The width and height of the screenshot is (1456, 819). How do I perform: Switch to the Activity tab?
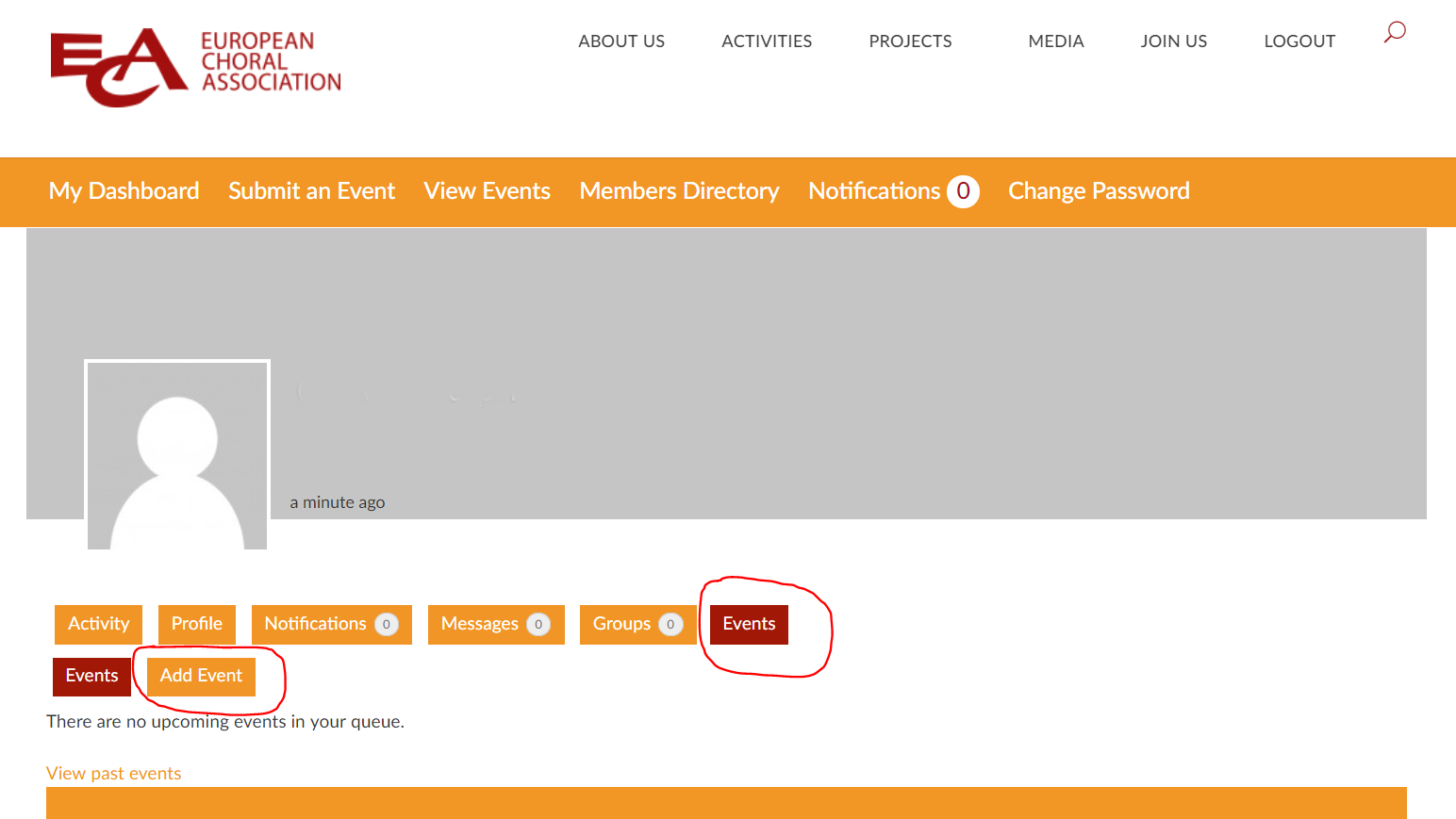[98, 624]
